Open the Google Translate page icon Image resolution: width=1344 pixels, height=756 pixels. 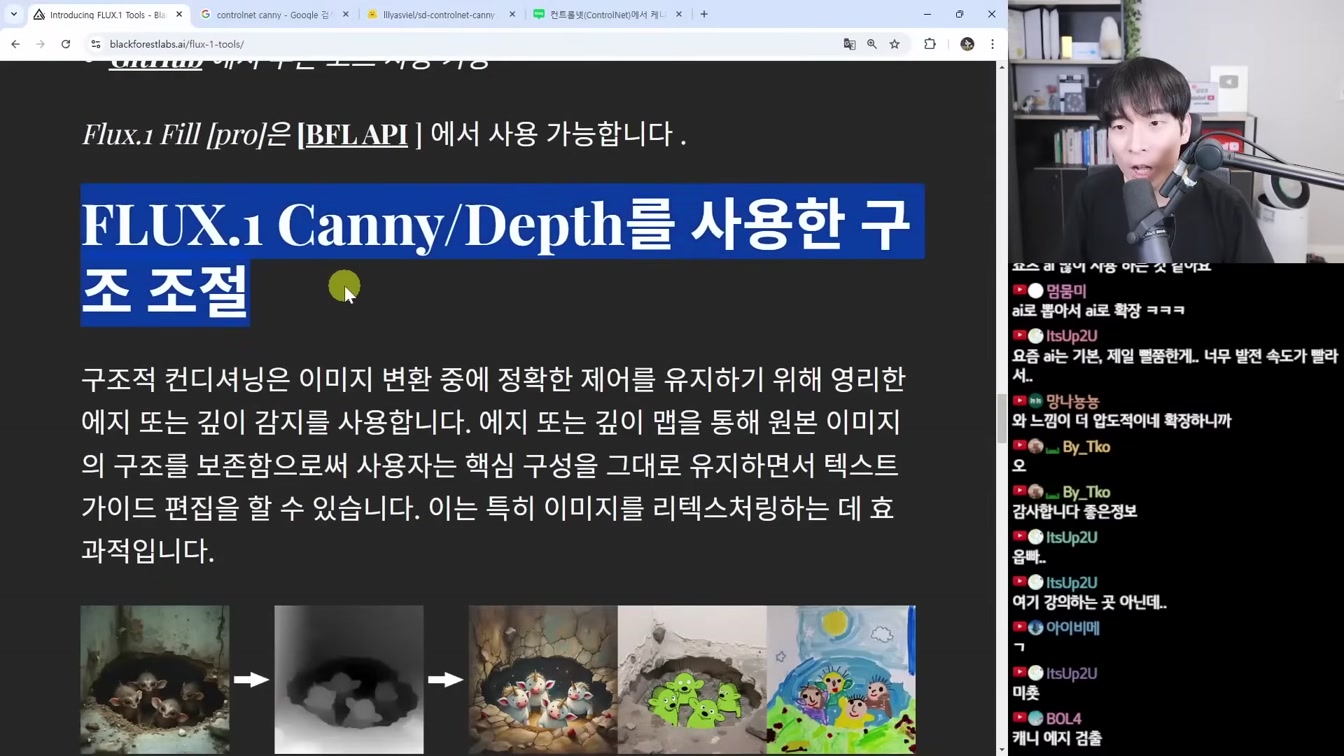point(849,44)
